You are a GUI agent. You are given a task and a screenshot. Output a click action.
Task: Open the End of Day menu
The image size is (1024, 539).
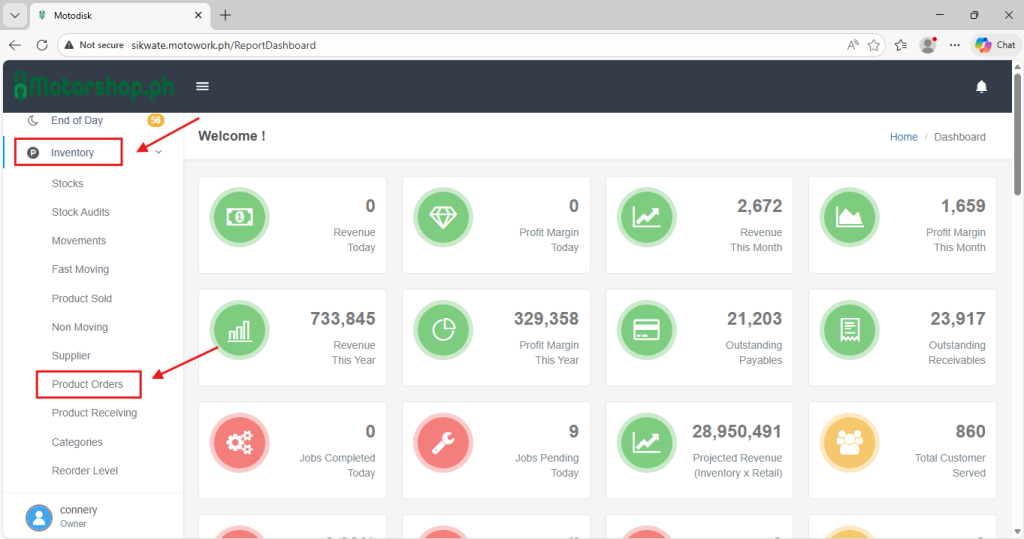pos(77,121)
